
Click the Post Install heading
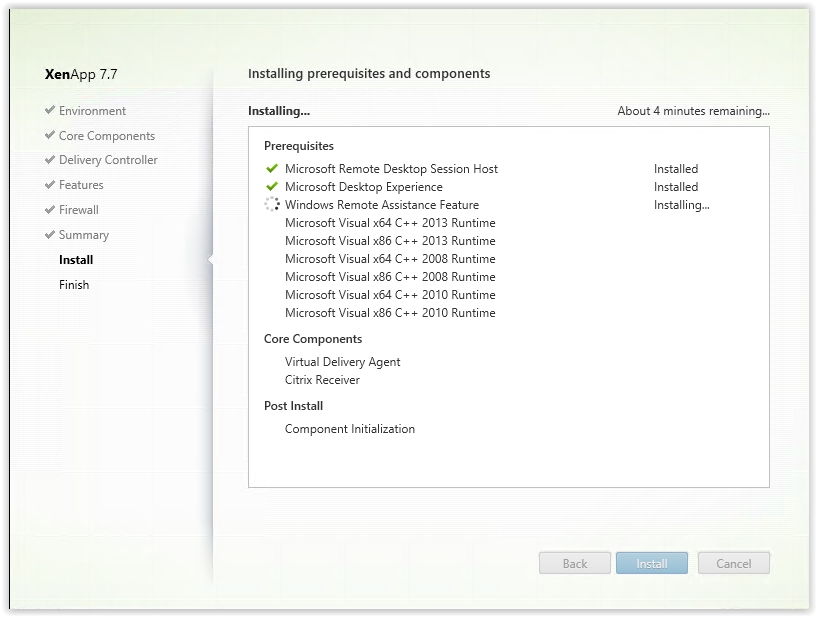click(x=293, y=406)
